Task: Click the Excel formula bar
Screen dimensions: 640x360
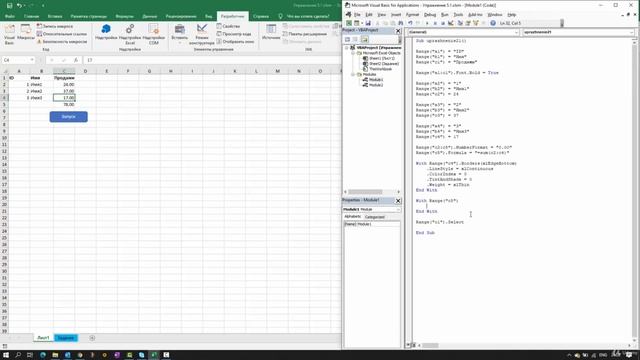Action: [x=212, y=60]
